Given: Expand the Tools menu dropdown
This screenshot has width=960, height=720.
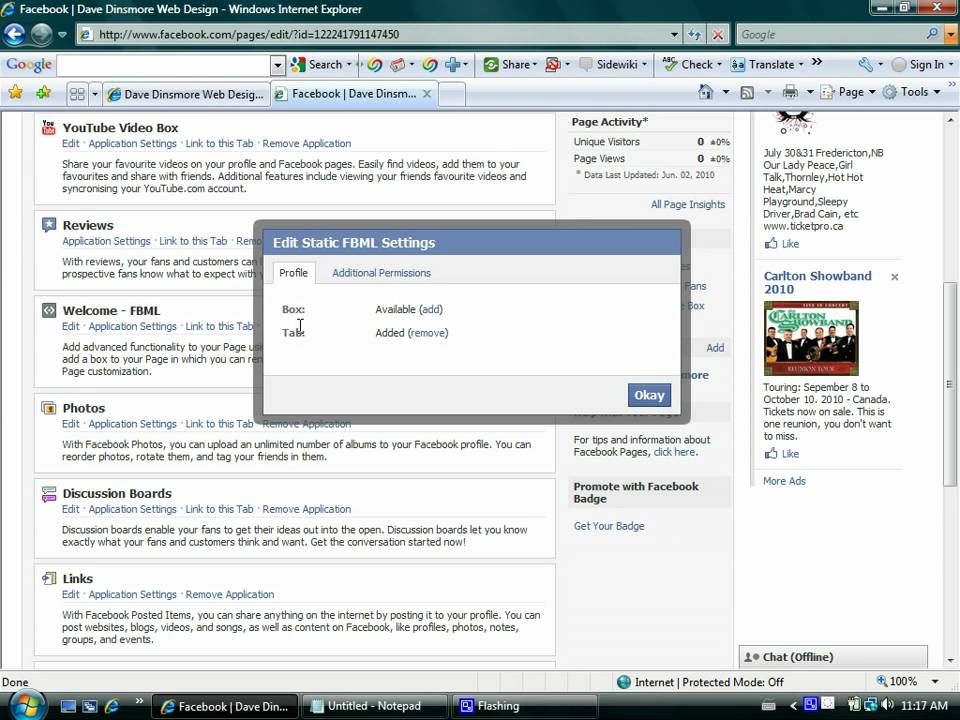Looking at the screenshot, I should click(937, 92).
